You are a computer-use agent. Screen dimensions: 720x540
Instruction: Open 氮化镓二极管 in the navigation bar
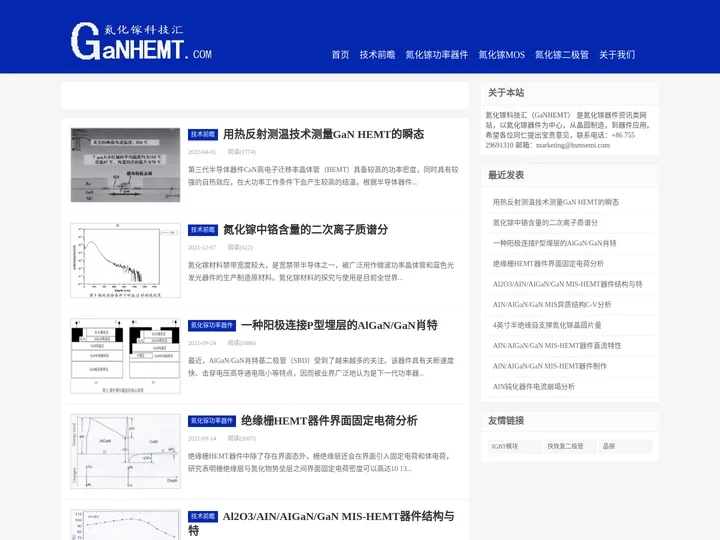pyautogui.click(x=562, y=55)
